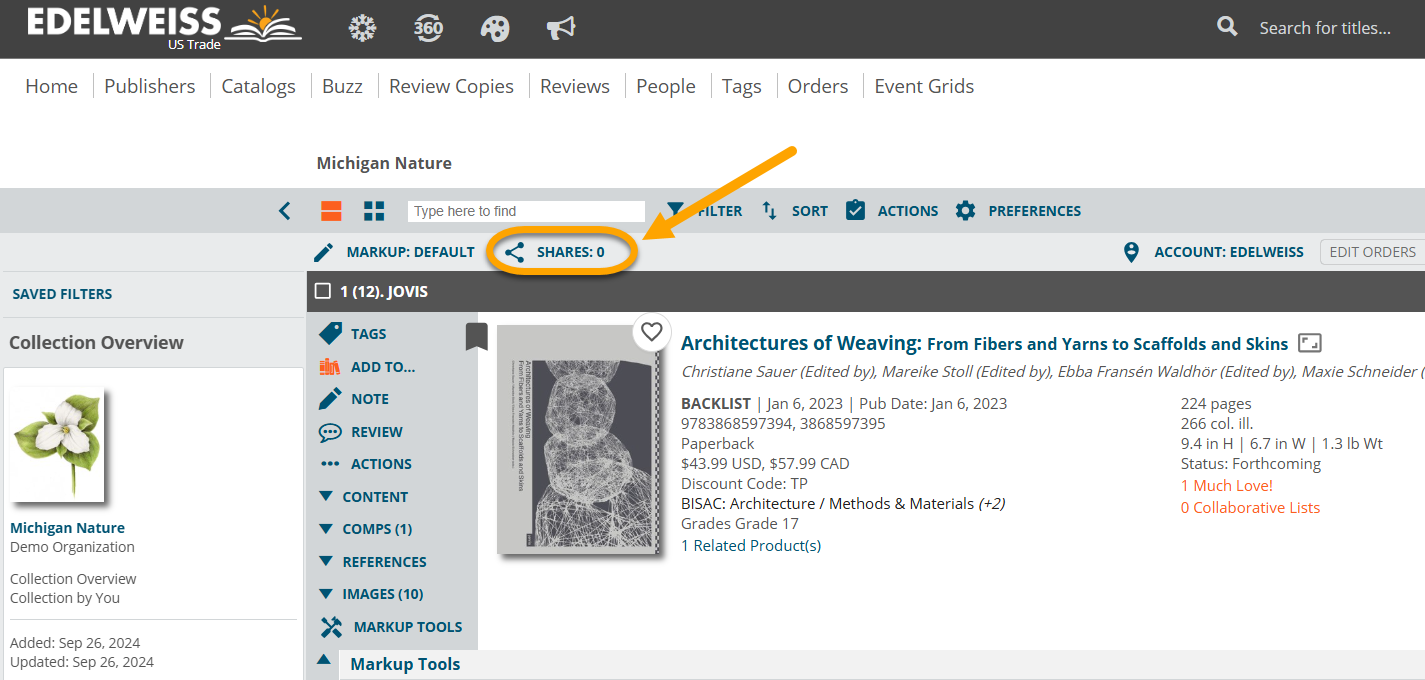Open the Catalogs menu

[258, 86]
